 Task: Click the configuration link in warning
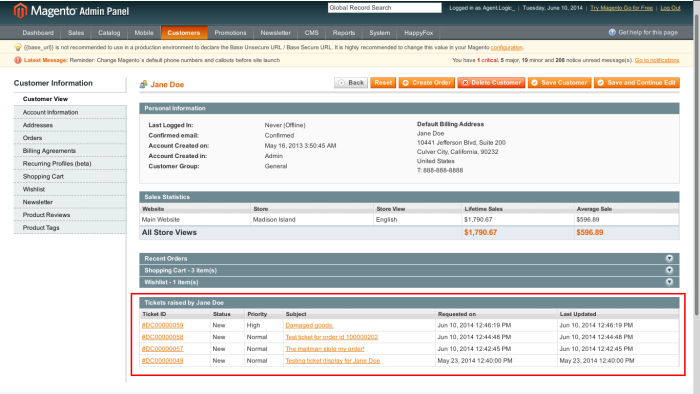[x=507, y=47]
